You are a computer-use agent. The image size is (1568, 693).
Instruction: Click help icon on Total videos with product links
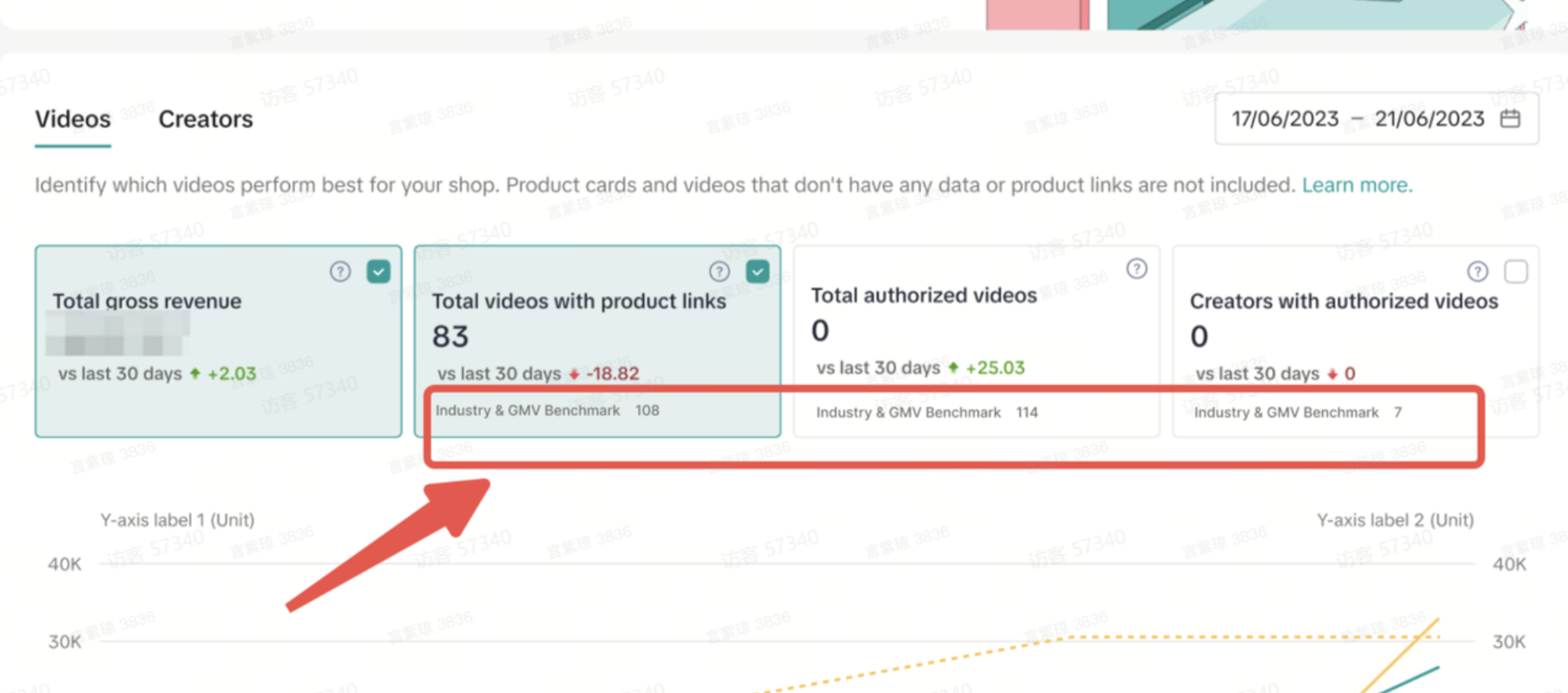[x=719, y=271]
